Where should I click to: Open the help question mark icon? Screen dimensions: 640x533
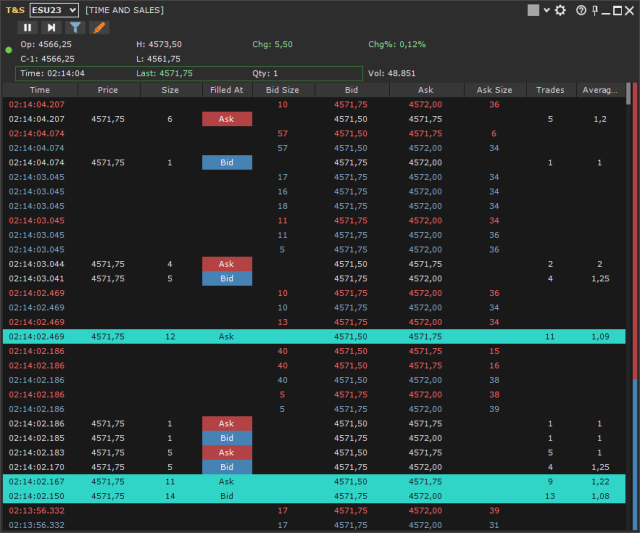(x=580, y=10)
